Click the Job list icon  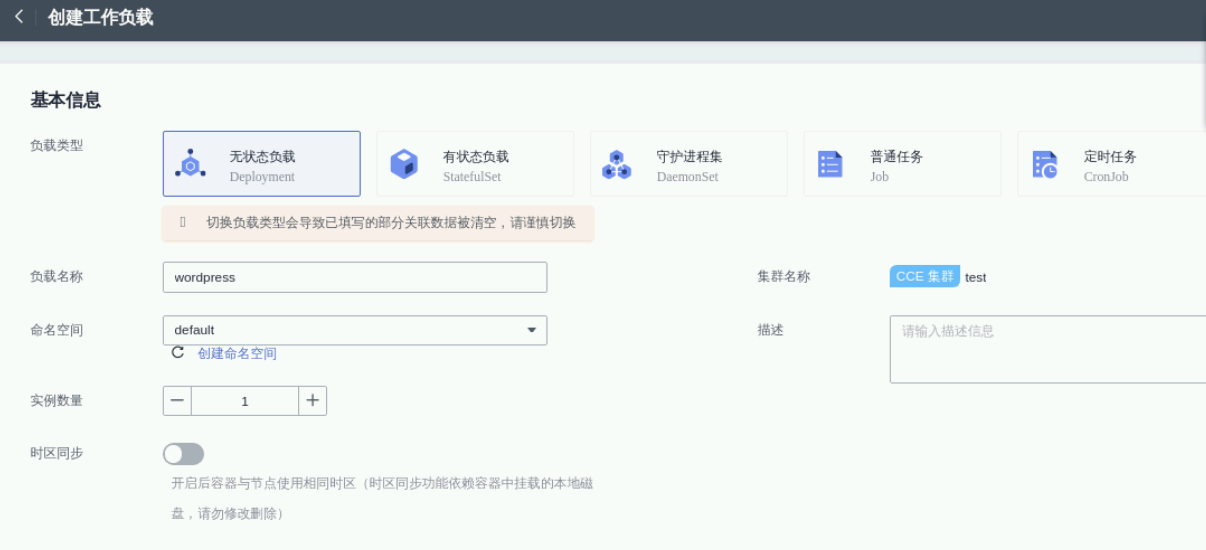coord(830,164)
